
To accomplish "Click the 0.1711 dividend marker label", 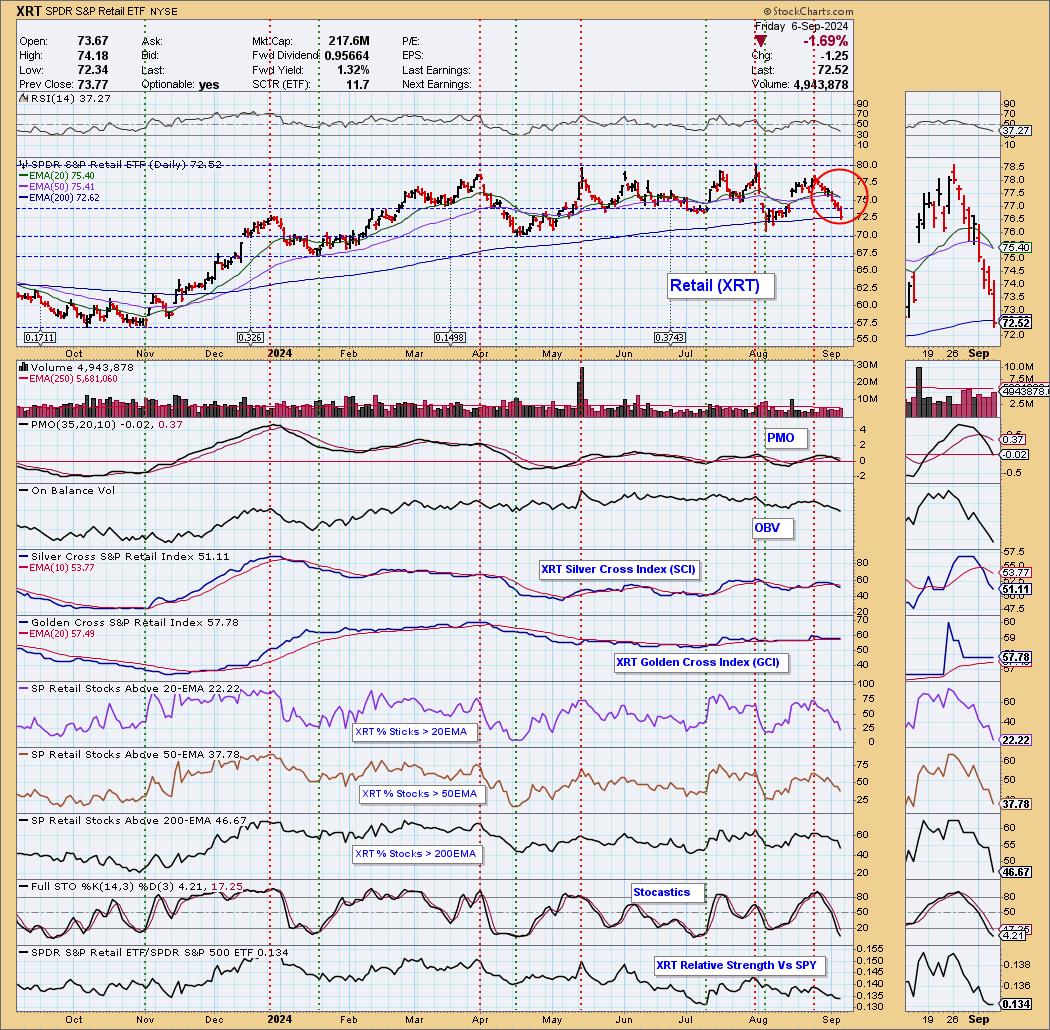I will [x=40, y=338].
